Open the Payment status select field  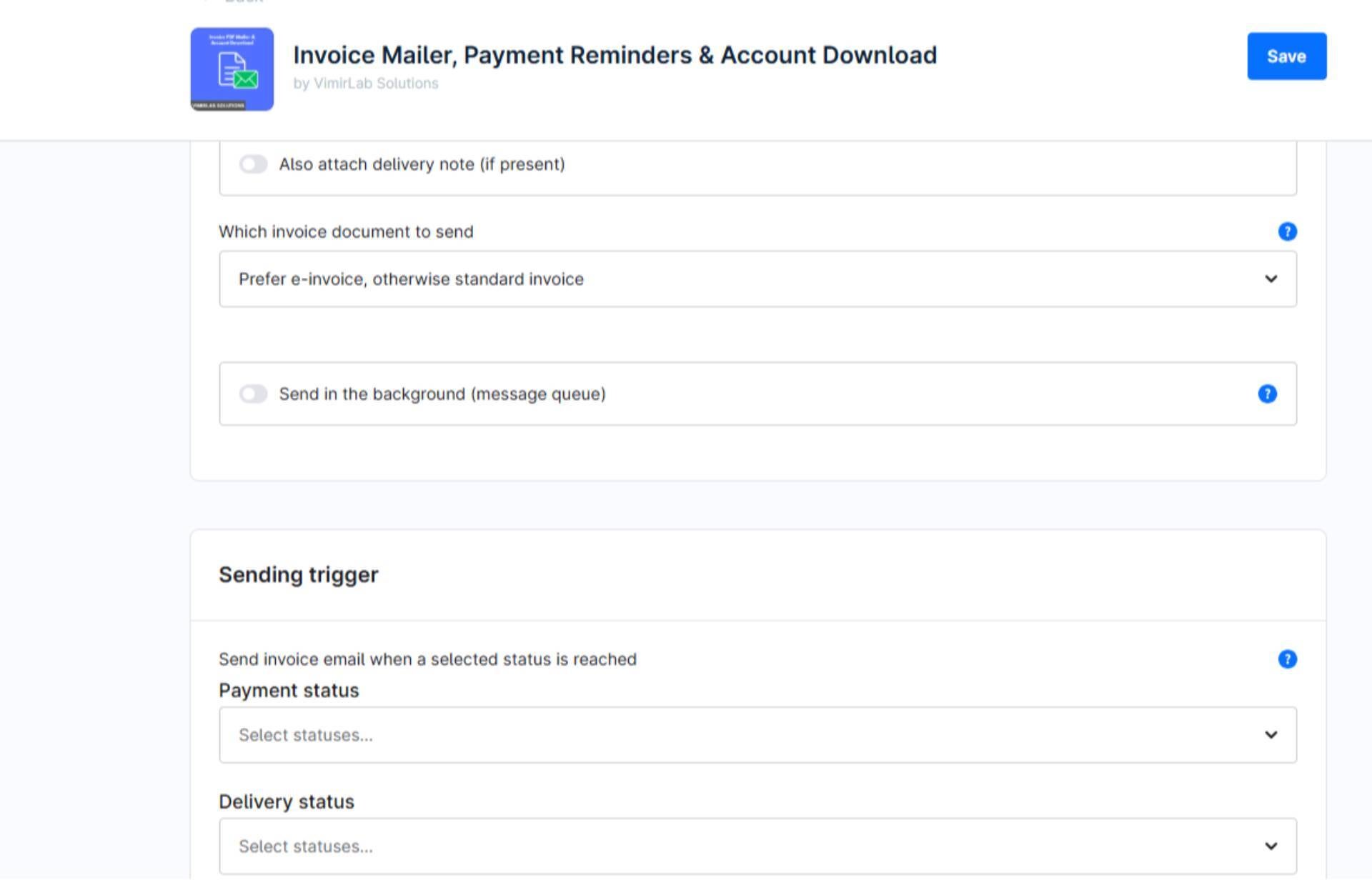click(x=757, y=735)
